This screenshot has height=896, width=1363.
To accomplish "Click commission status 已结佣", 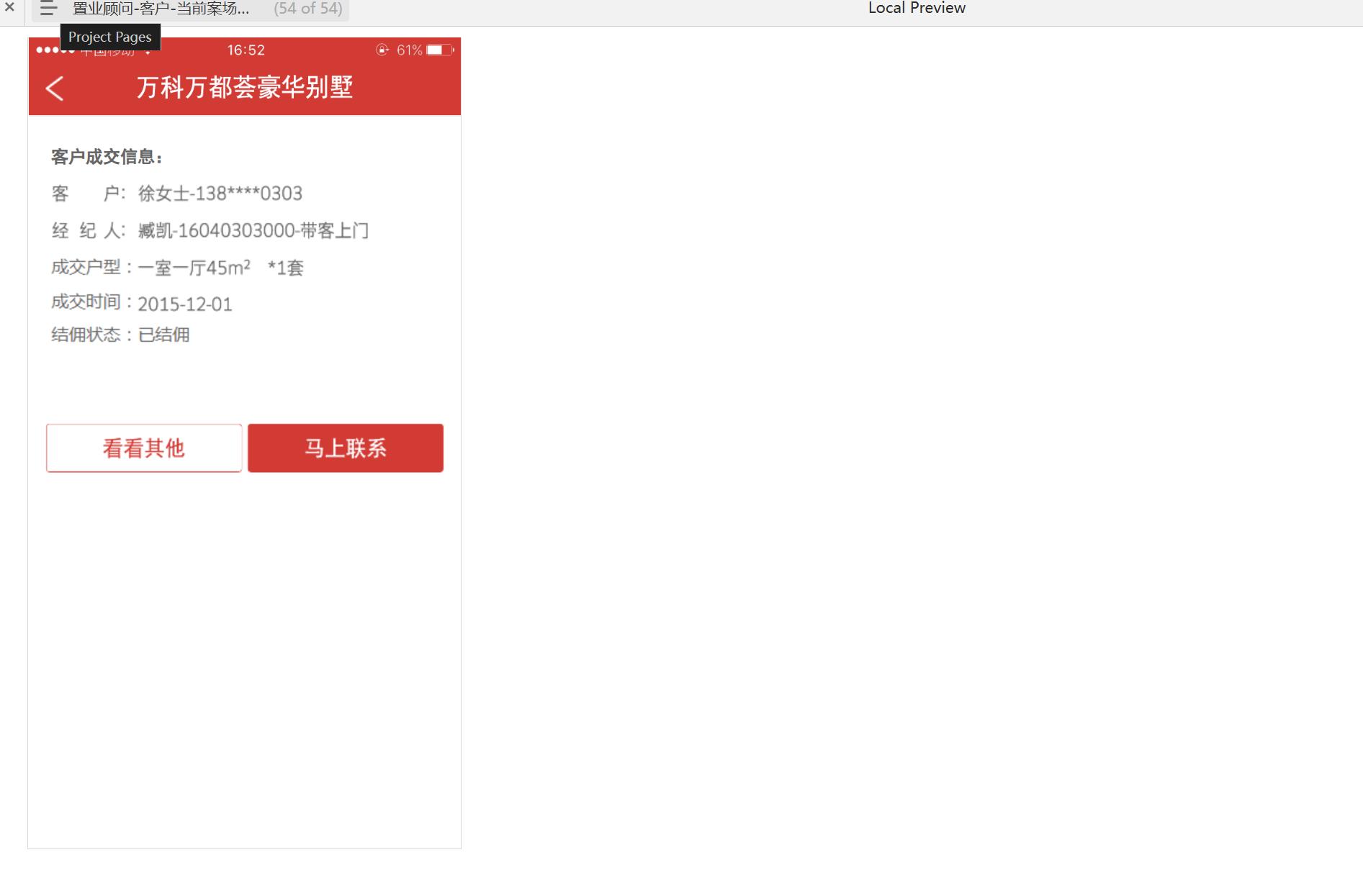I will (164, 335).
